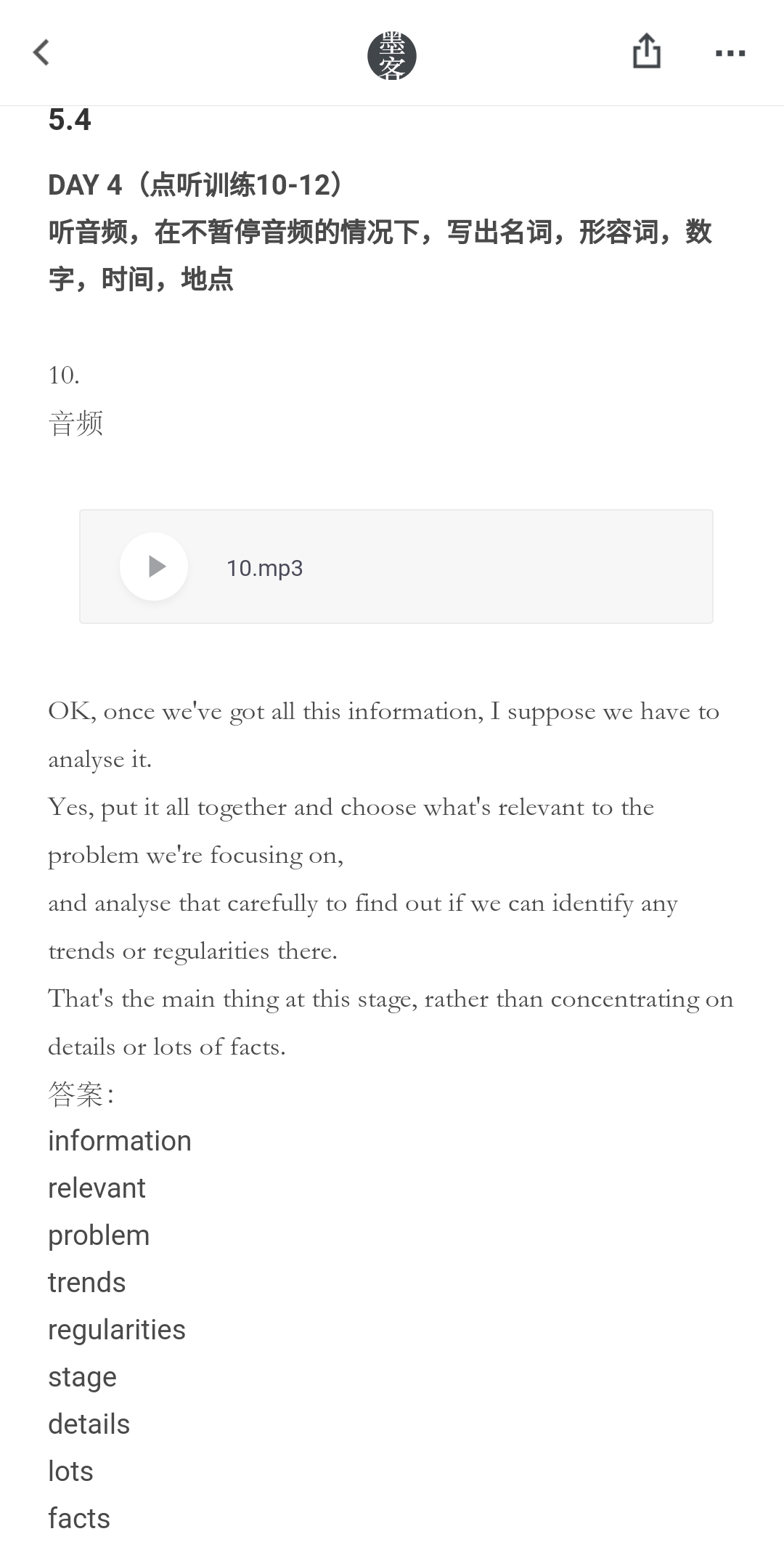
Task: Click the 答案 label
Action: coord(81,1094)
